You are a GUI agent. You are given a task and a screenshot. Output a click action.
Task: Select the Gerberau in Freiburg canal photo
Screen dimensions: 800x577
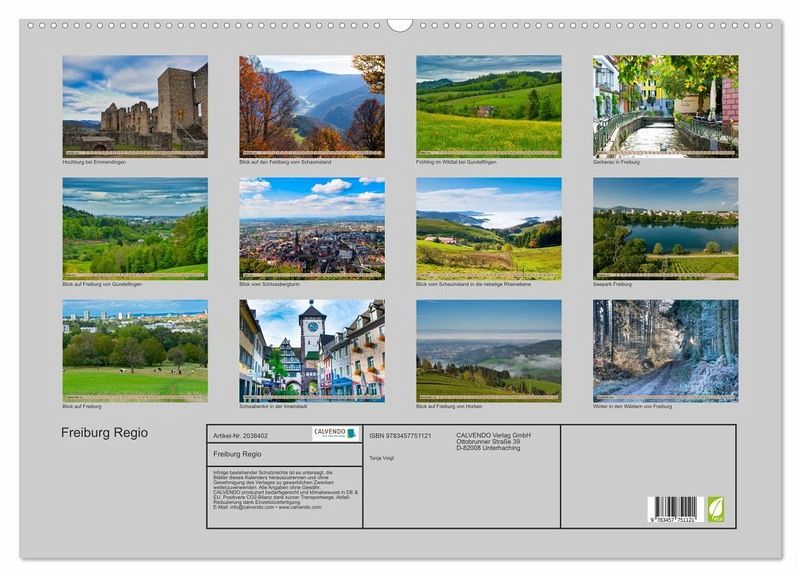[x=665, y=106]
